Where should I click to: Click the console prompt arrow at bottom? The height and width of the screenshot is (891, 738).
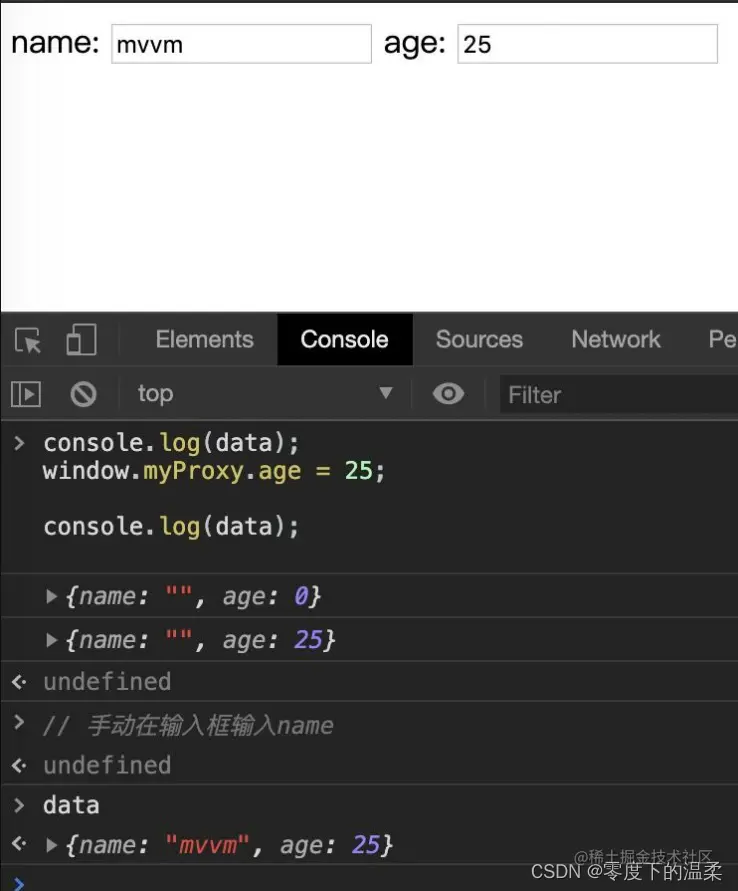click(x=19, y=884)
